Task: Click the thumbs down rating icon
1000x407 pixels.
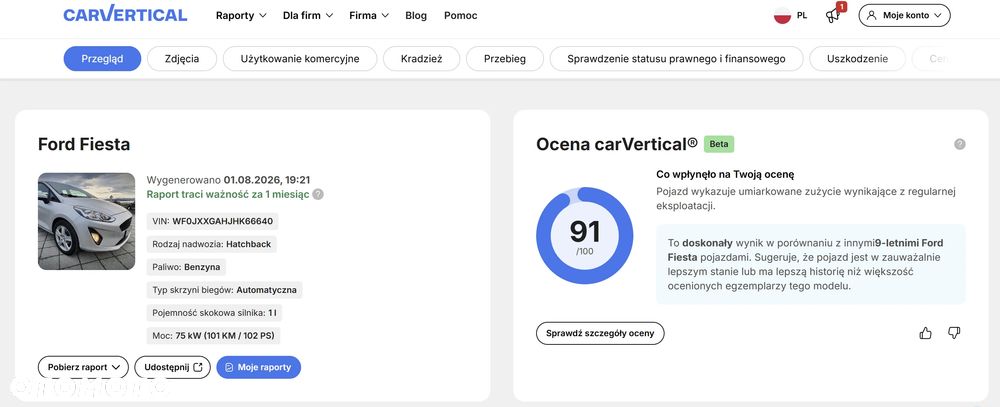Action: (954, 333)
